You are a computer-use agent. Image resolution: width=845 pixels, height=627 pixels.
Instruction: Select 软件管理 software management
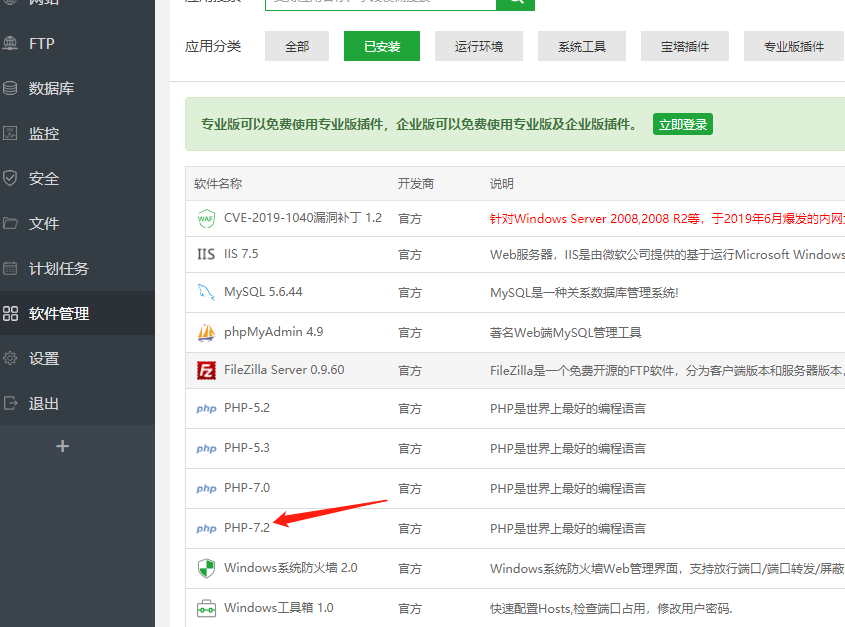(59, 313)
